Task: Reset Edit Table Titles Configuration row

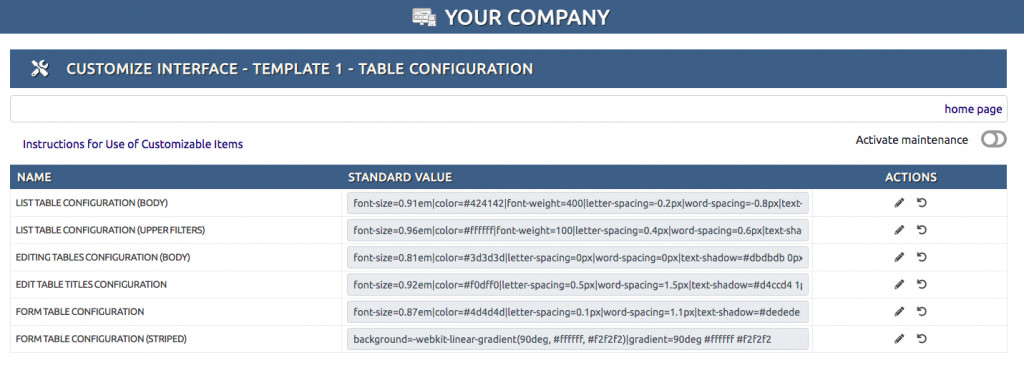Action: click(921, 284)
